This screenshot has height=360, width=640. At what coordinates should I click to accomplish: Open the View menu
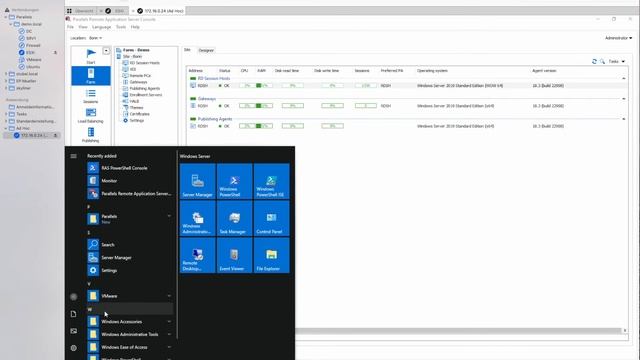83,27
